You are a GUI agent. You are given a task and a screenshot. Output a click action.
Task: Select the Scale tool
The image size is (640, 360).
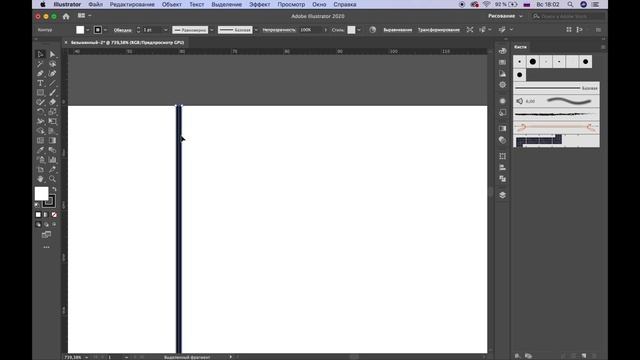pyautogui.click(x=52, y=111)
